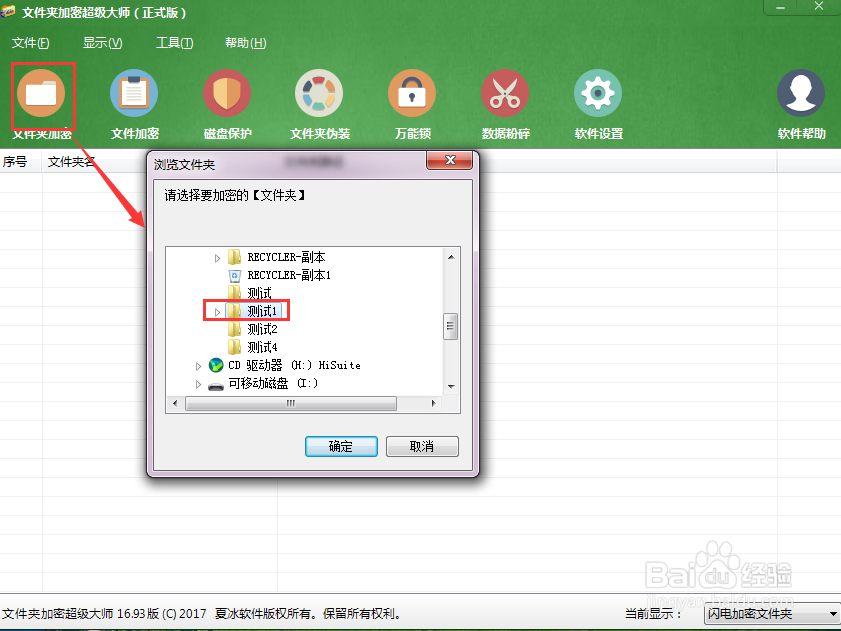
Task: Expand the 可移动磁盘 (I:) node
Action: point(198,384)
